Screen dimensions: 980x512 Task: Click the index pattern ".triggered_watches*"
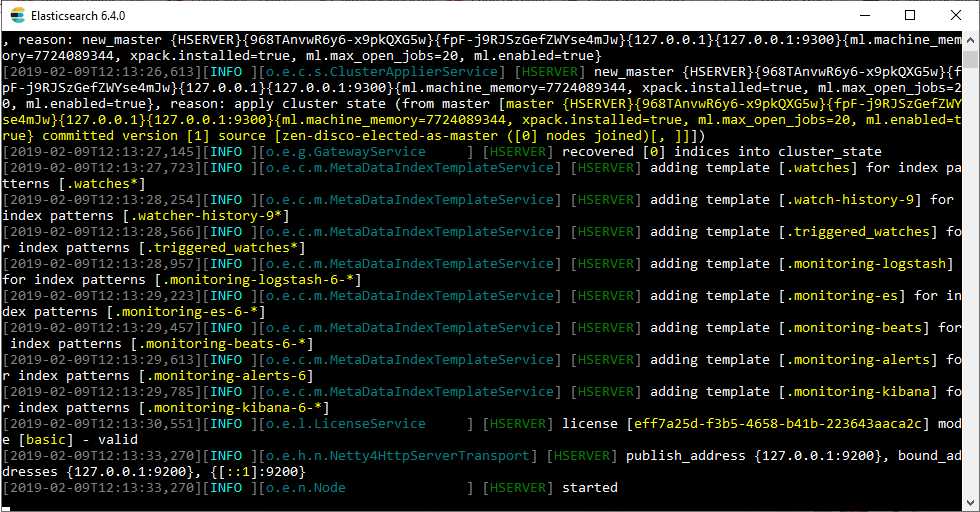coord(222,248)
